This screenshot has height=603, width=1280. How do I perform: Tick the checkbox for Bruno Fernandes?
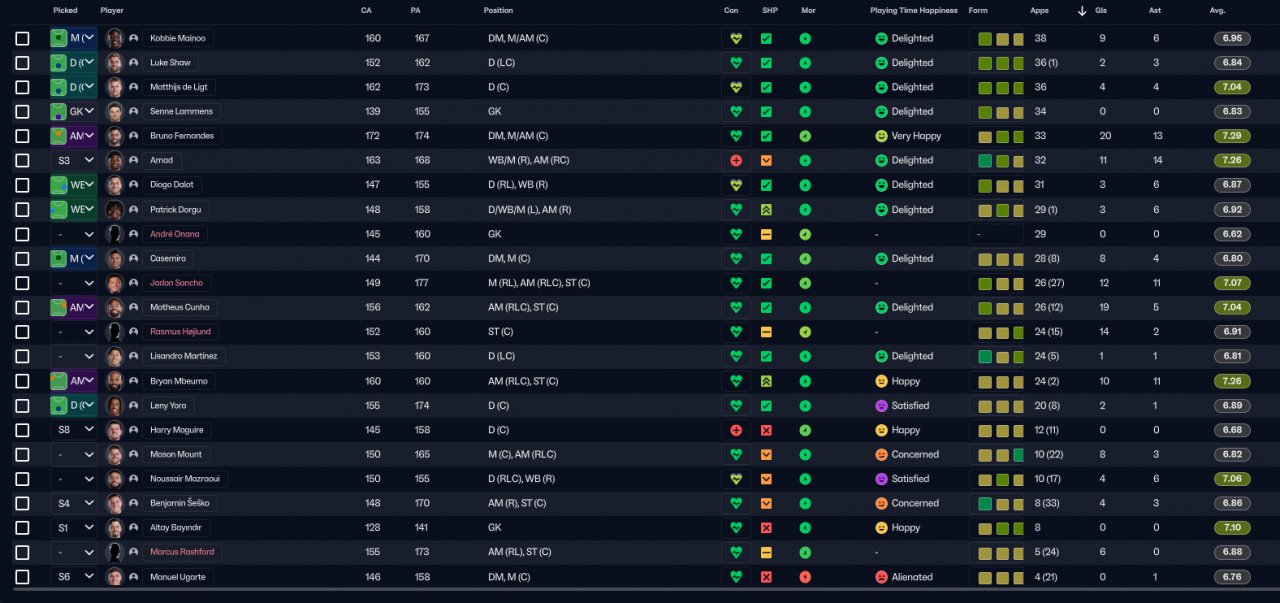point(22,136)
